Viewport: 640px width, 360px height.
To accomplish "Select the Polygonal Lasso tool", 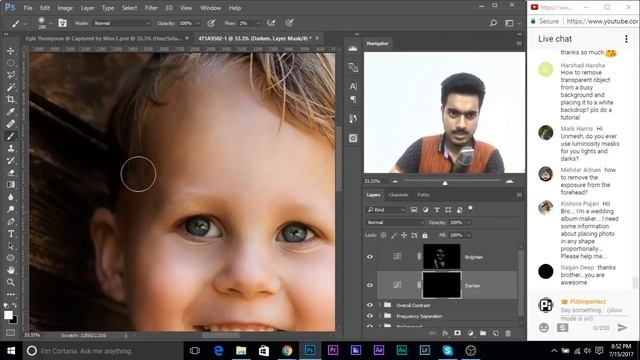I will (x=11, y=75).
